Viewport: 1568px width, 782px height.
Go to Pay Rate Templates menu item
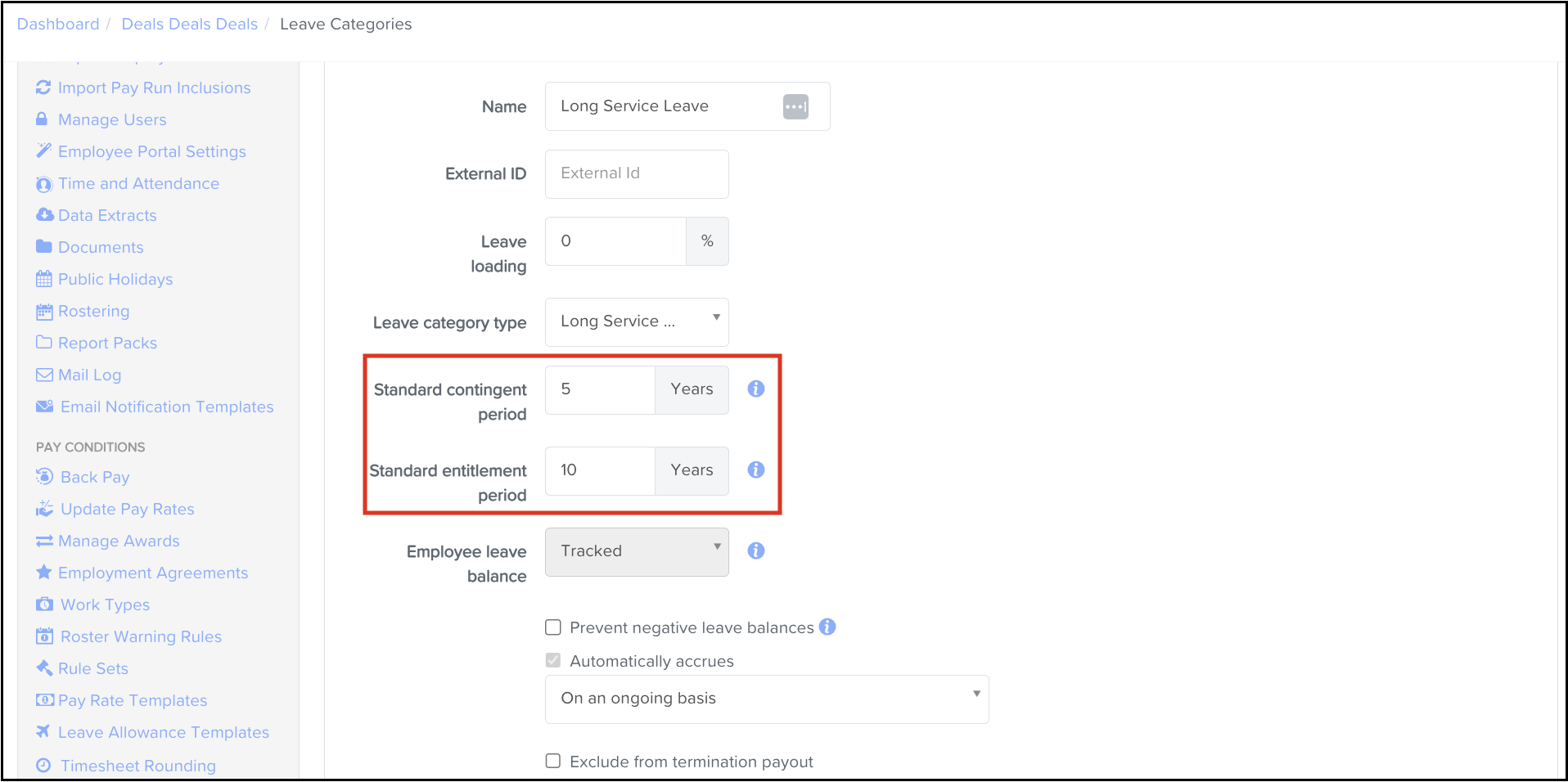click(x=132, y=701)
